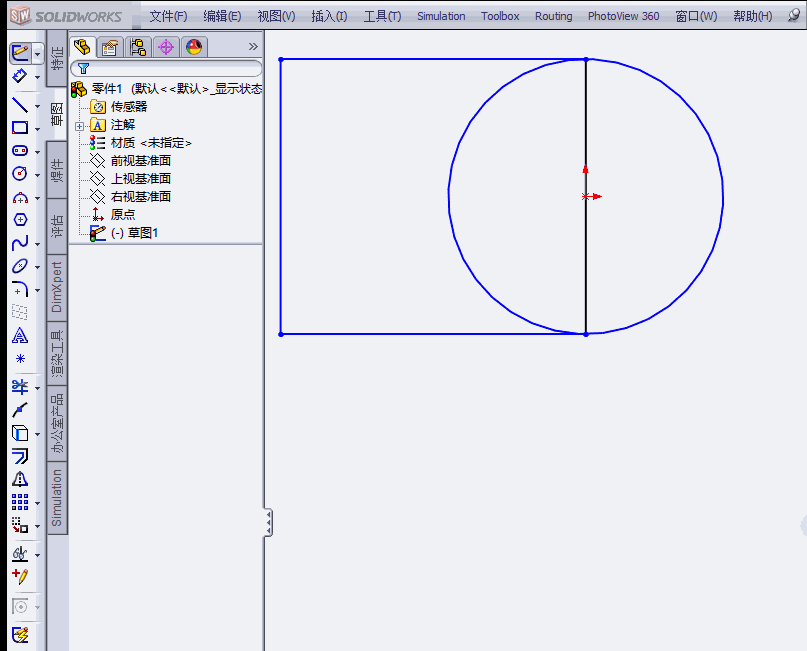Open the Smart Dimension dropdown arrow
Screen dimensions: 807x651
(x=38, y=77)
